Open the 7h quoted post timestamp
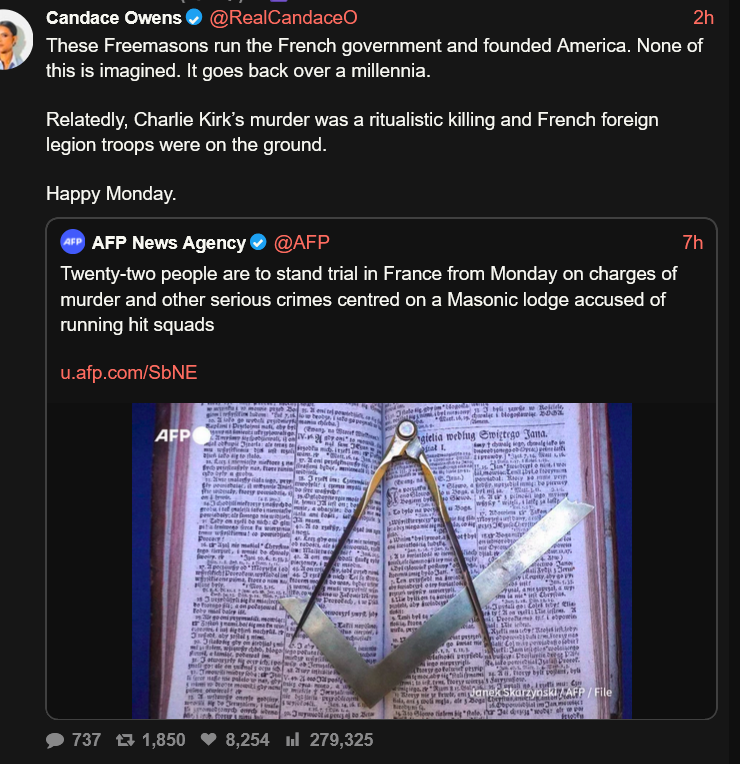 click(692, 242)
